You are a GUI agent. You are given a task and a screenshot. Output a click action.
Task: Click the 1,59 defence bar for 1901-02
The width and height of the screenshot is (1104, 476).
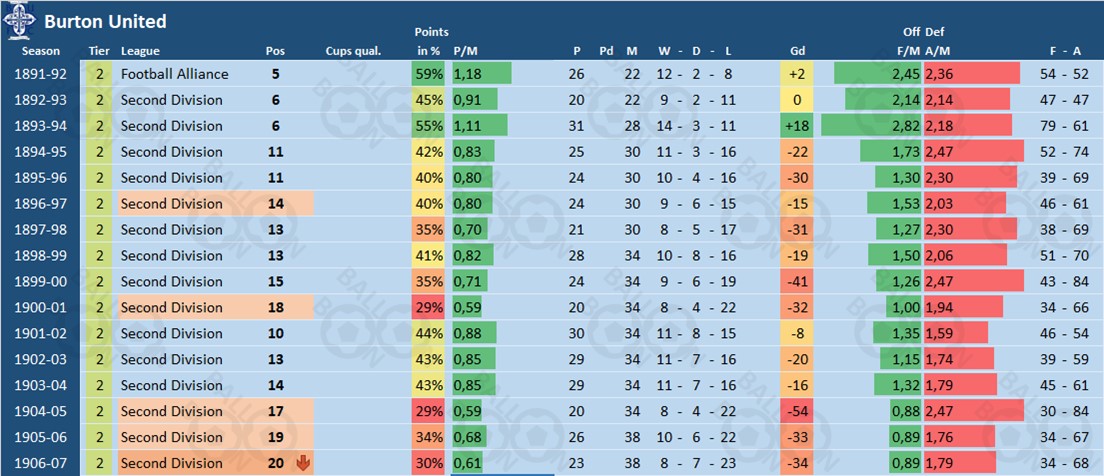(955, 333)
